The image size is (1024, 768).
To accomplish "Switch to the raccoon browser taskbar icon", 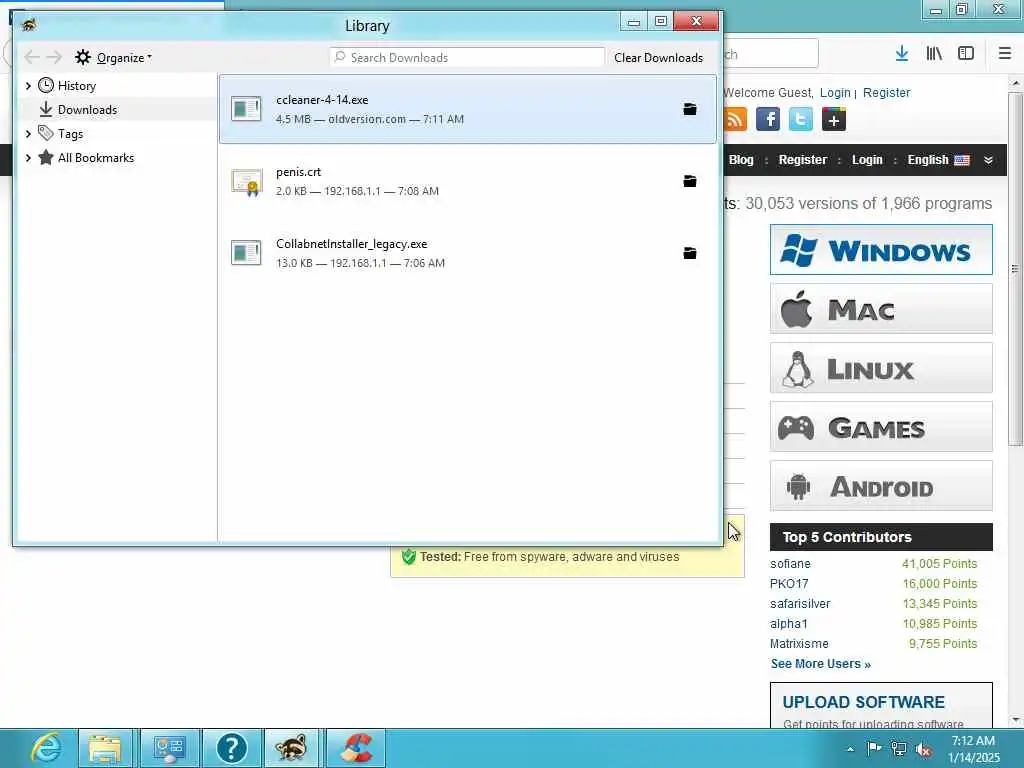I will [x=291, y=748].
